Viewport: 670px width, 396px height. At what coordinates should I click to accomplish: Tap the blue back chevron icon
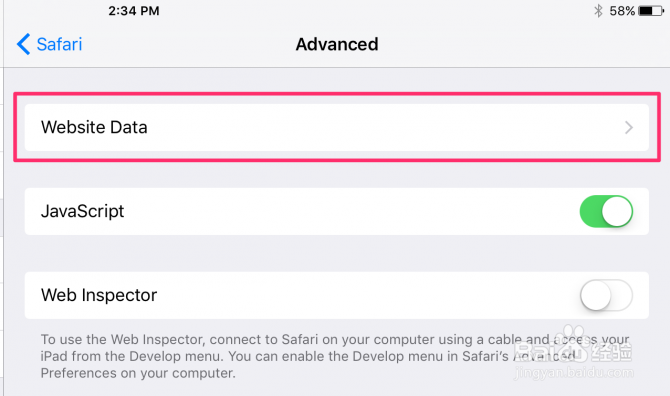click(x=24, y=44)
